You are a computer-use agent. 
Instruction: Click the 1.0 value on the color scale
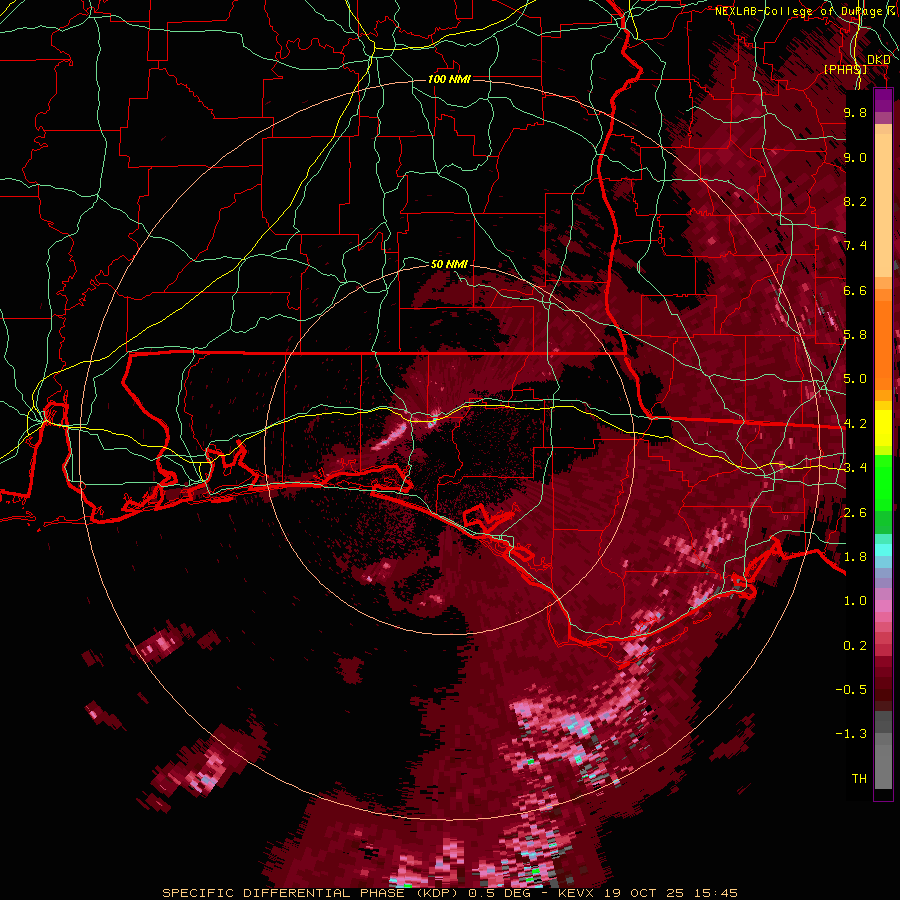(x=855, y=601)
